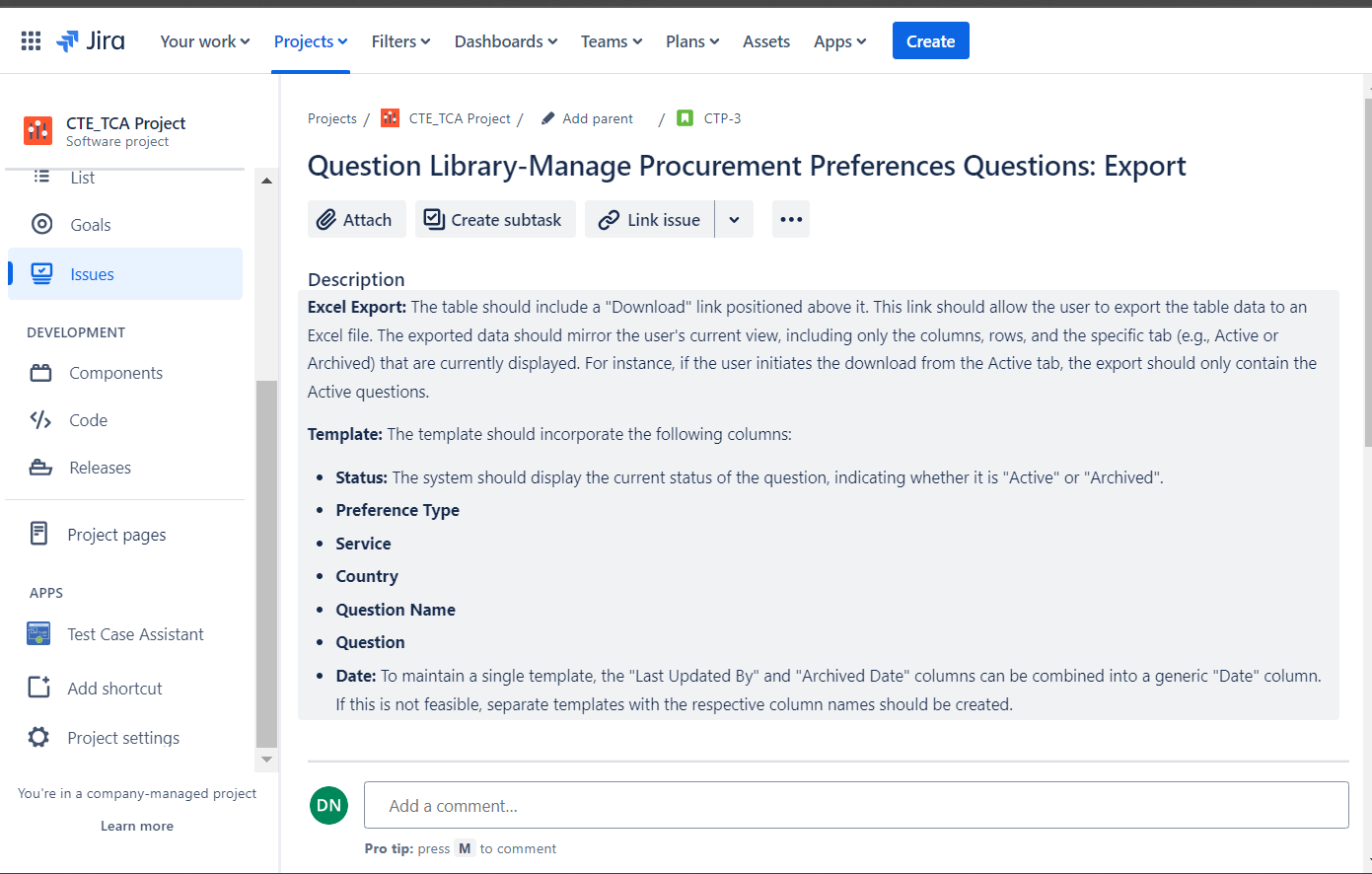This screenshot has height=874, width=1372.
Task: Open Components from the sidebar
Action: click(x=42, y=373)
